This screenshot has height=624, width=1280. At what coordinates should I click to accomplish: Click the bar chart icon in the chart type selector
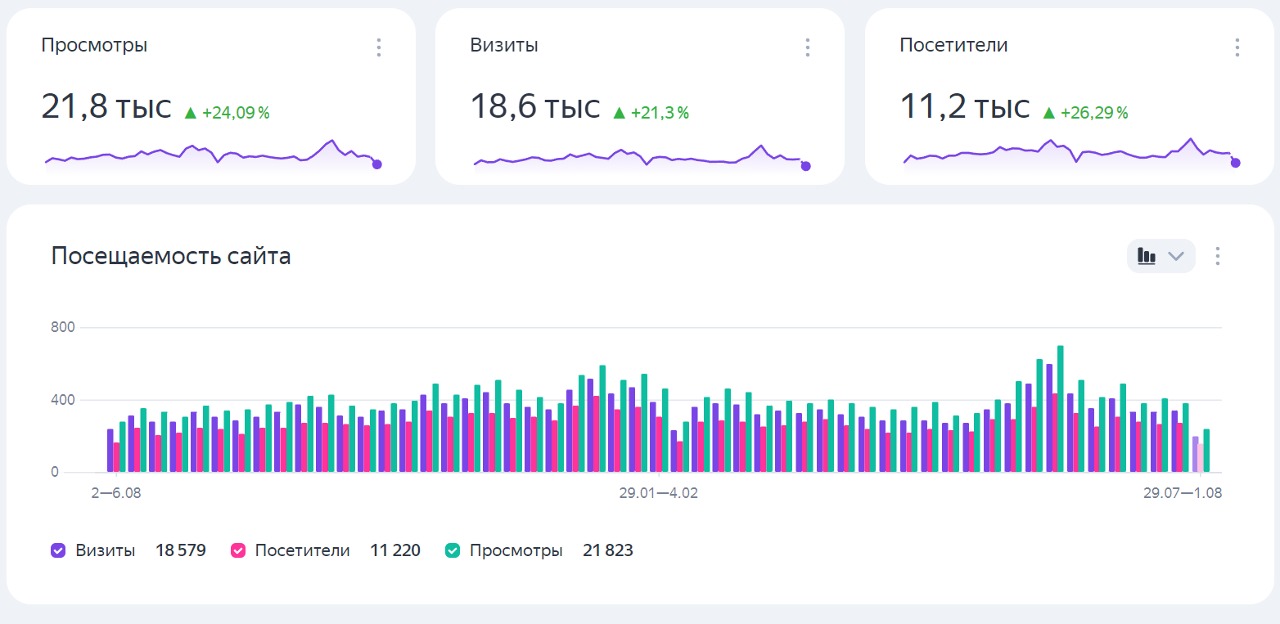[1147, 256]
